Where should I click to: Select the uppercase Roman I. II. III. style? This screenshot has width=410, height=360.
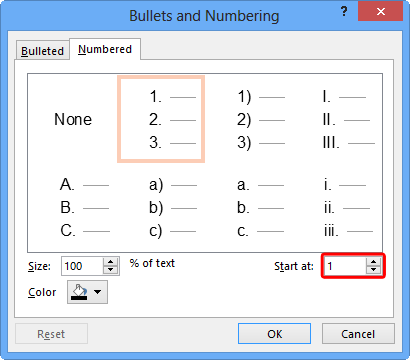pyautogui.click(x=348, y=119)
